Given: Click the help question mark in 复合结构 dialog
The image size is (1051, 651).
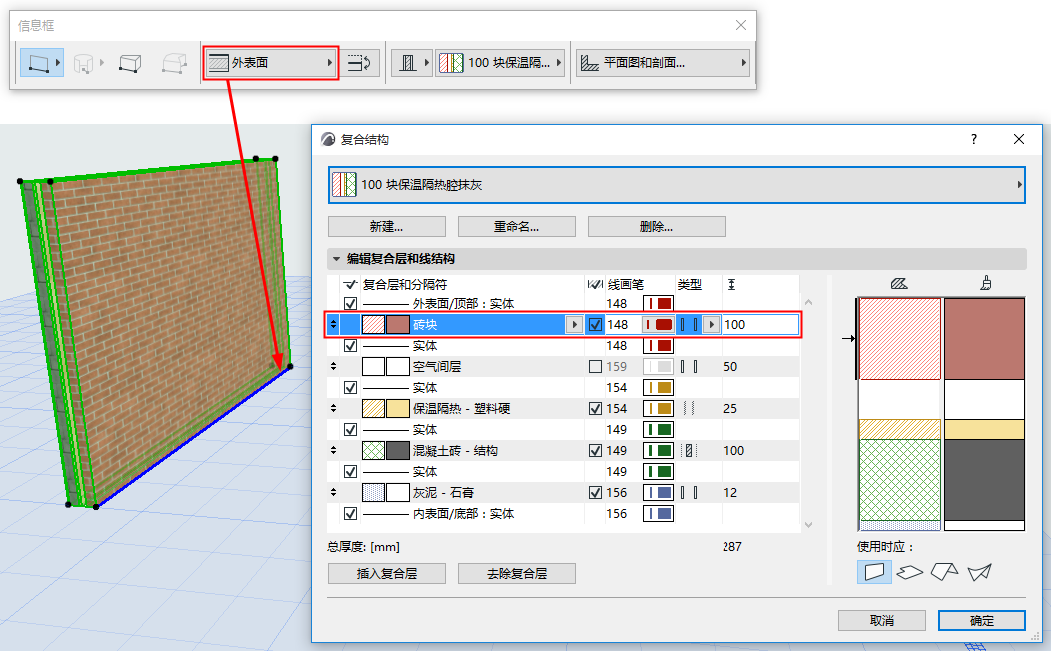Looking at the screenshot, I should point(973,139).
